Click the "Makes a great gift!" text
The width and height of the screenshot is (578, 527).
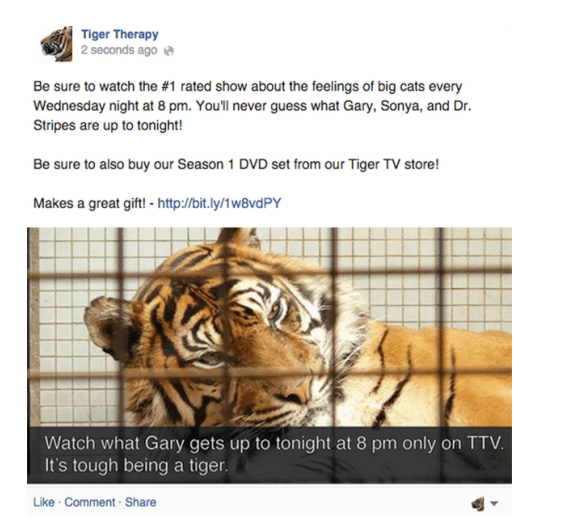coord(90,203)
